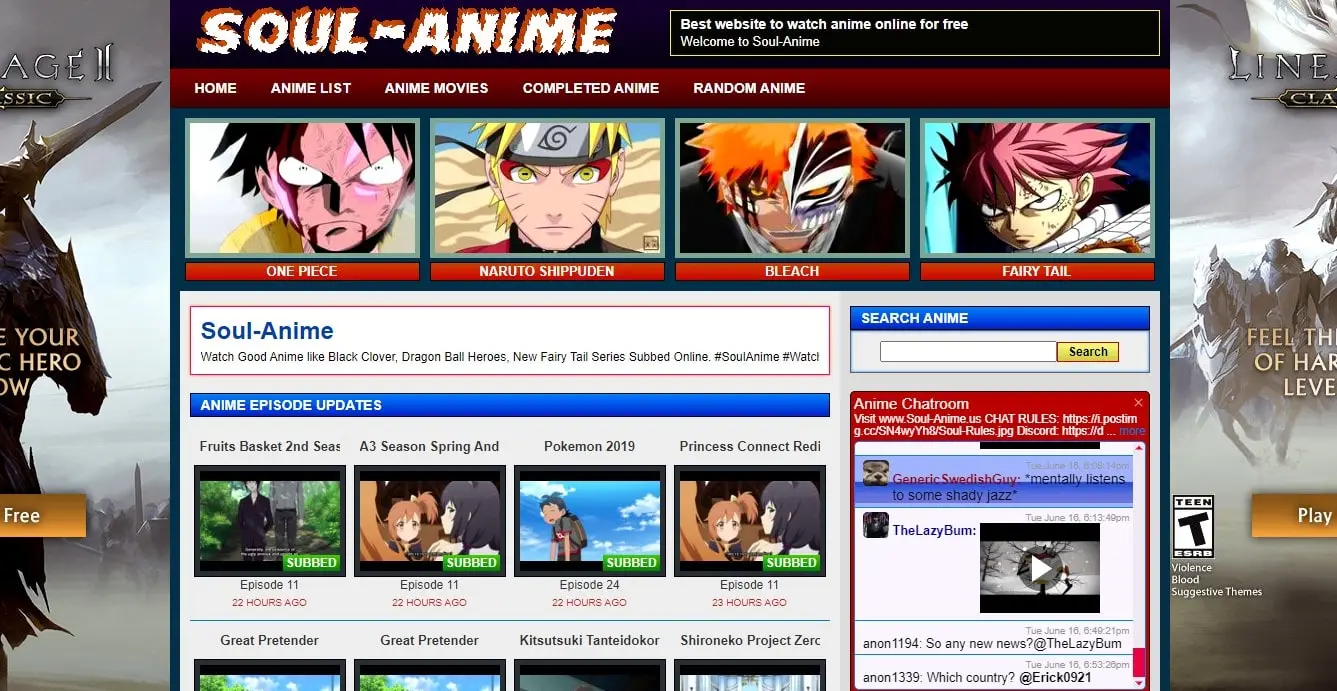Open the Soul-Anime heading link
Viewport: 1337px width, 691px height.
[x=267, y=331]
